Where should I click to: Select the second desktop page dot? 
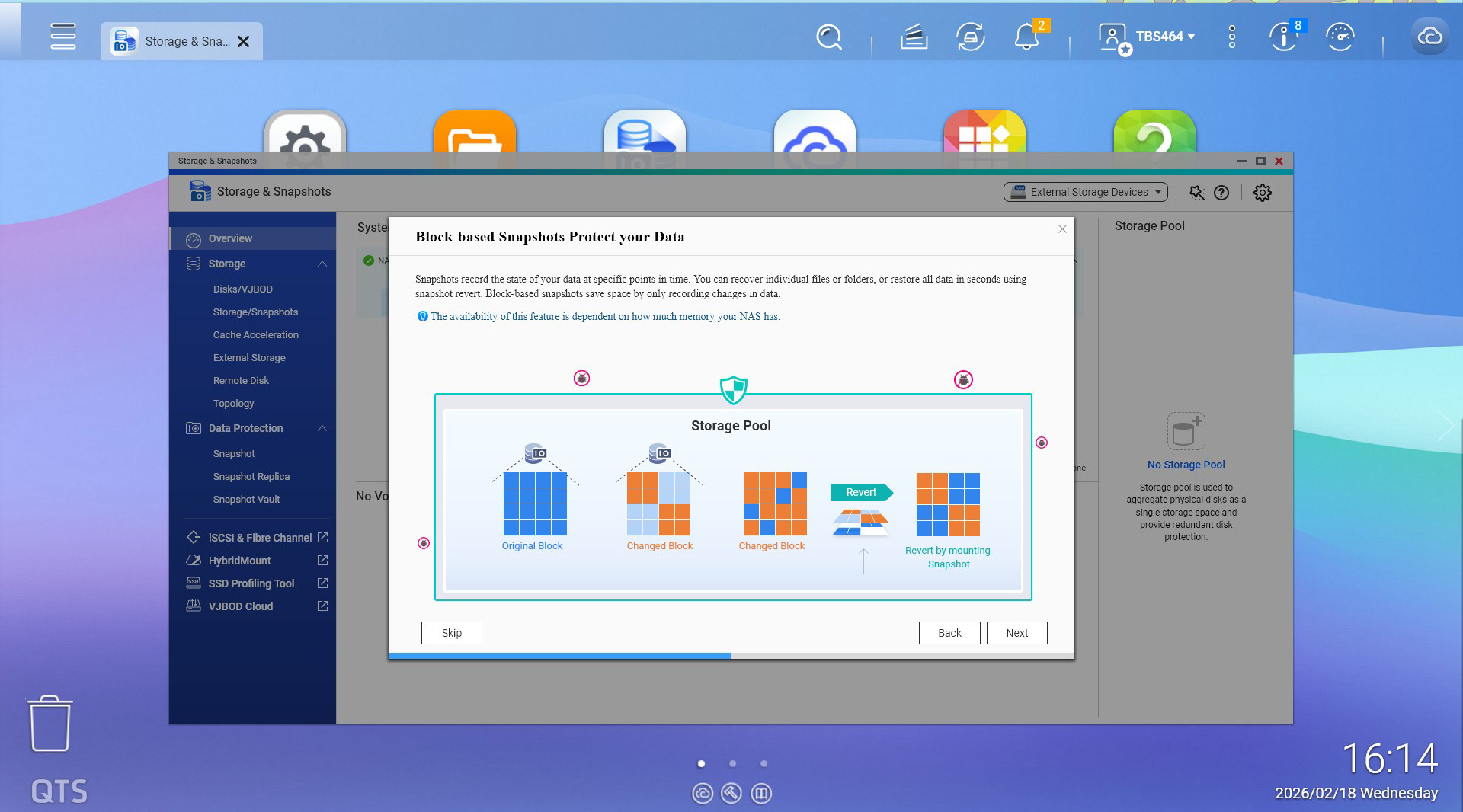(732, 763)
